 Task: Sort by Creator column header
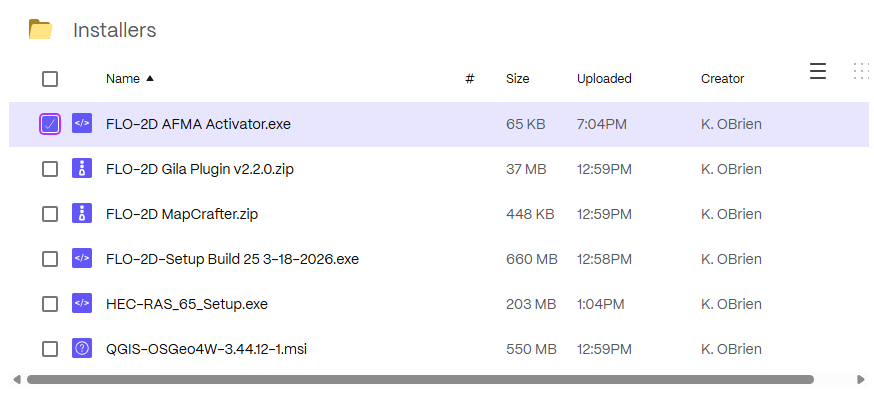(x=722, y=79)
